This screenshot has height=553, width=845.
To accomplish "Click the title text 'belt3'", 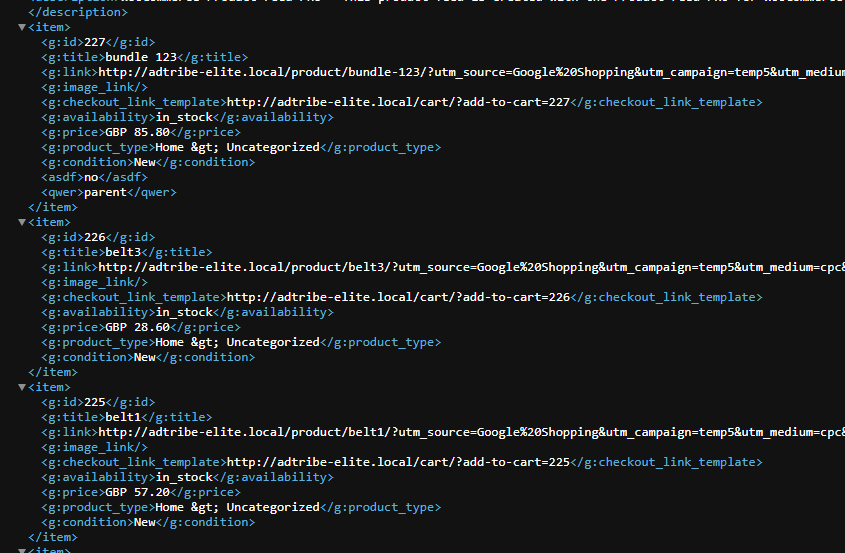I will coord(123,252).
